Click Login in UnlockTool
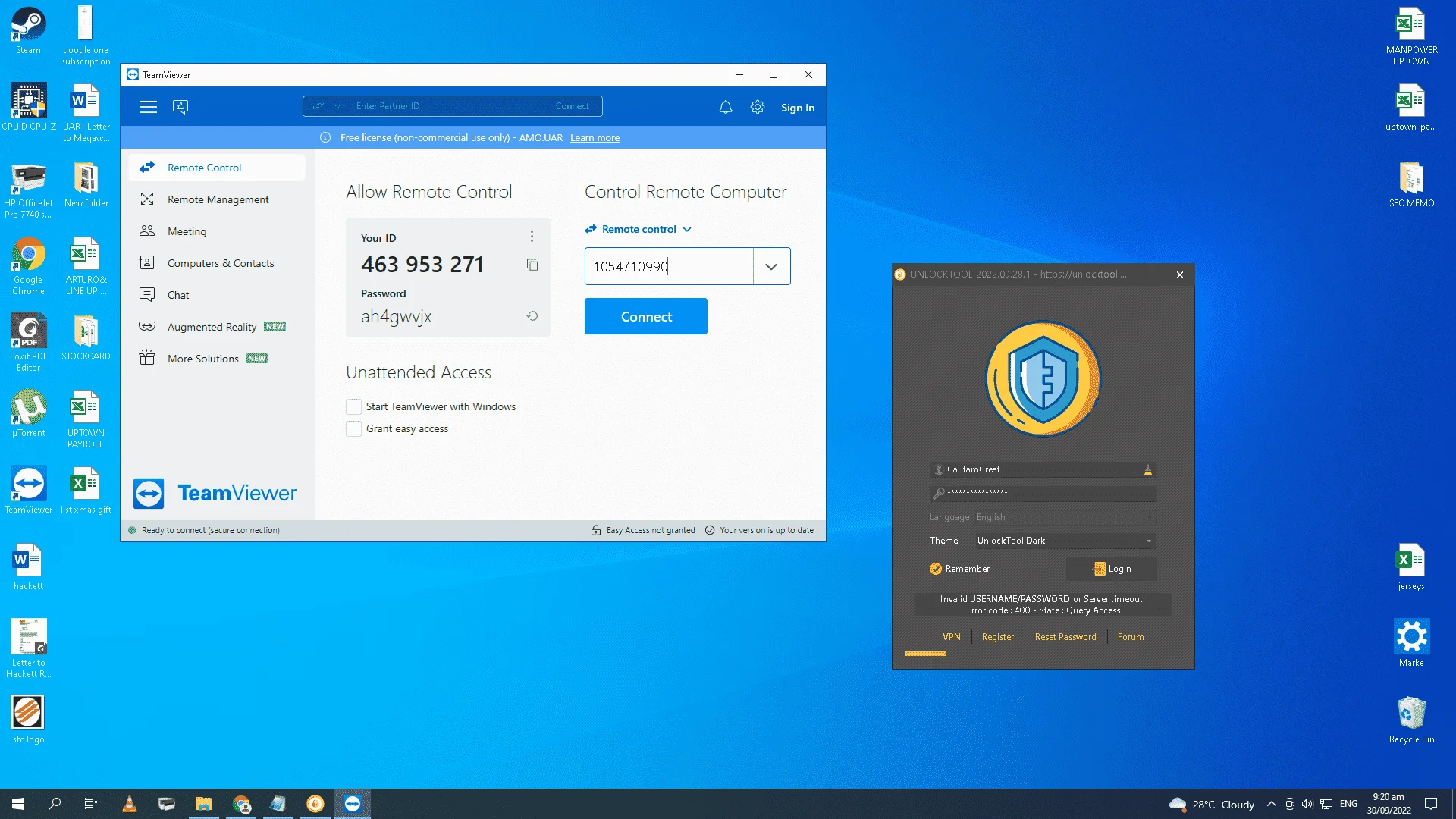Image resolution: width=1456 pixels, height=819 pixels. (1112, 569)
